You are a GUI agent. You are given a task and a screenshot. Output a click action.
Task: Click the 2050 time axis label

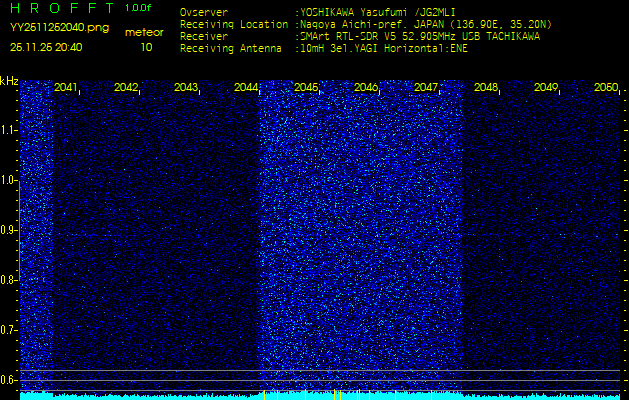(x=606, y=87)
